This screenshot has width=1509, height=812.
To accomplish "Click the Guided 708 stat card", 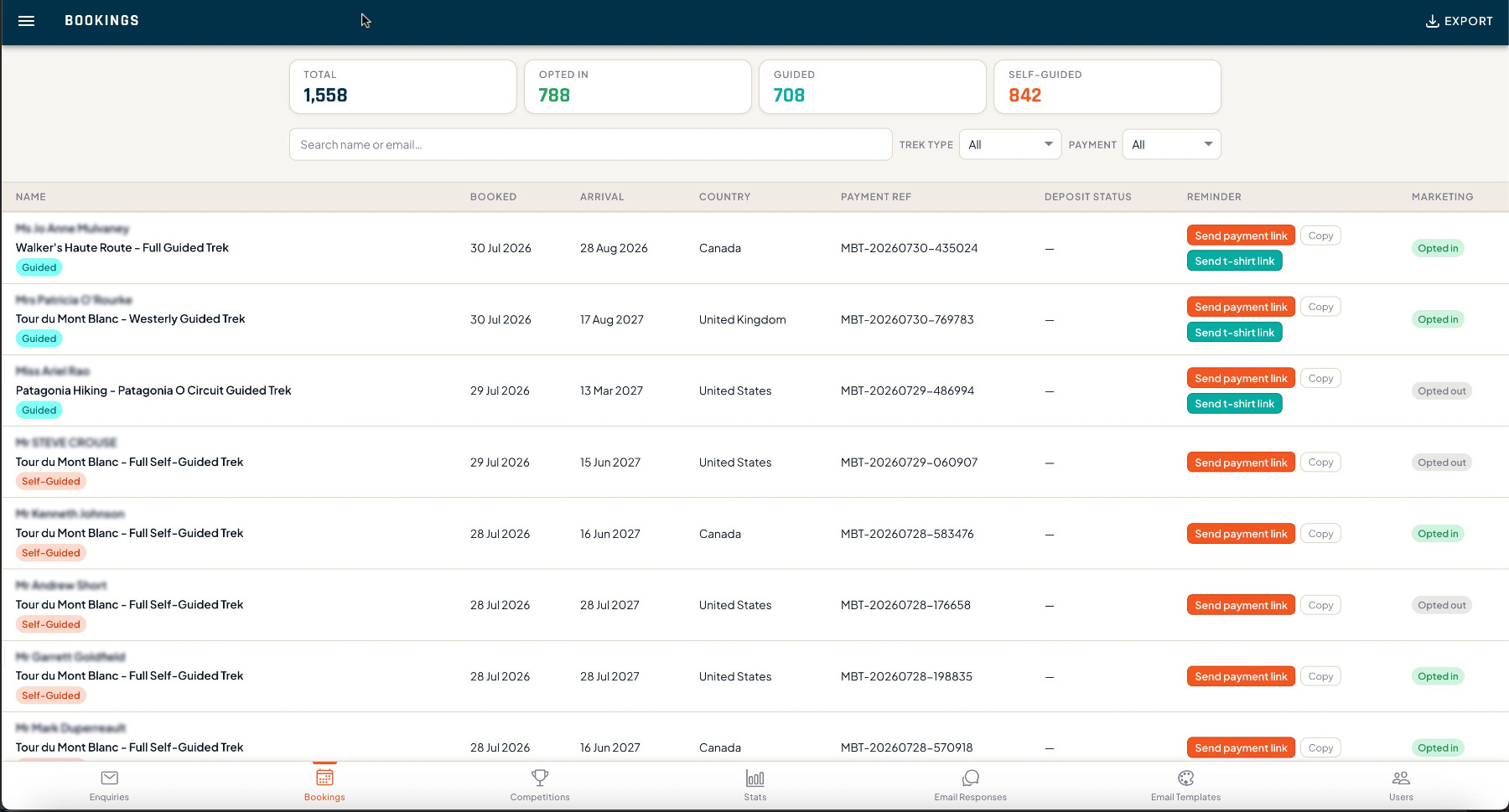I will [x=872, y=86].
